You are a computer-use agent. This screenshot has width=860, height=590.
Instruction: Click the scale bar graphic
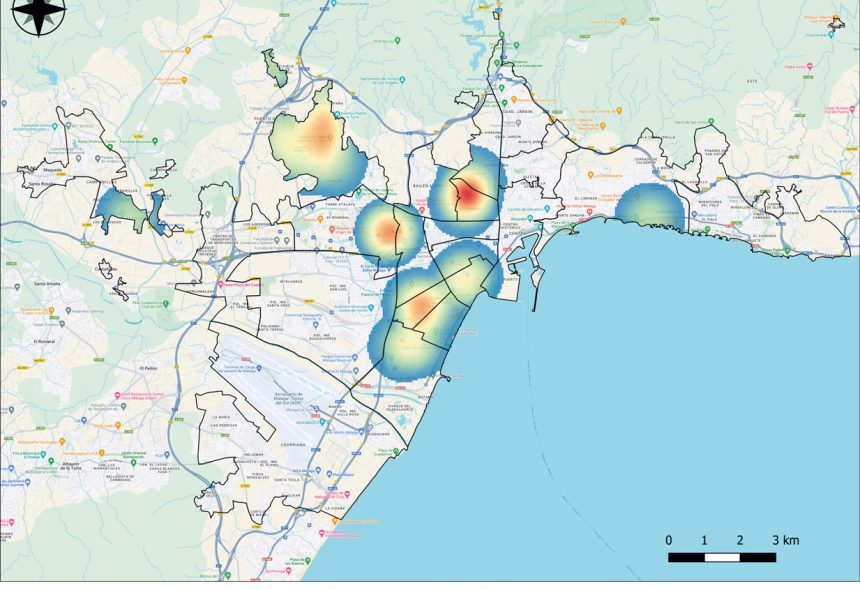pyautogui.click(x=721, y=556)
